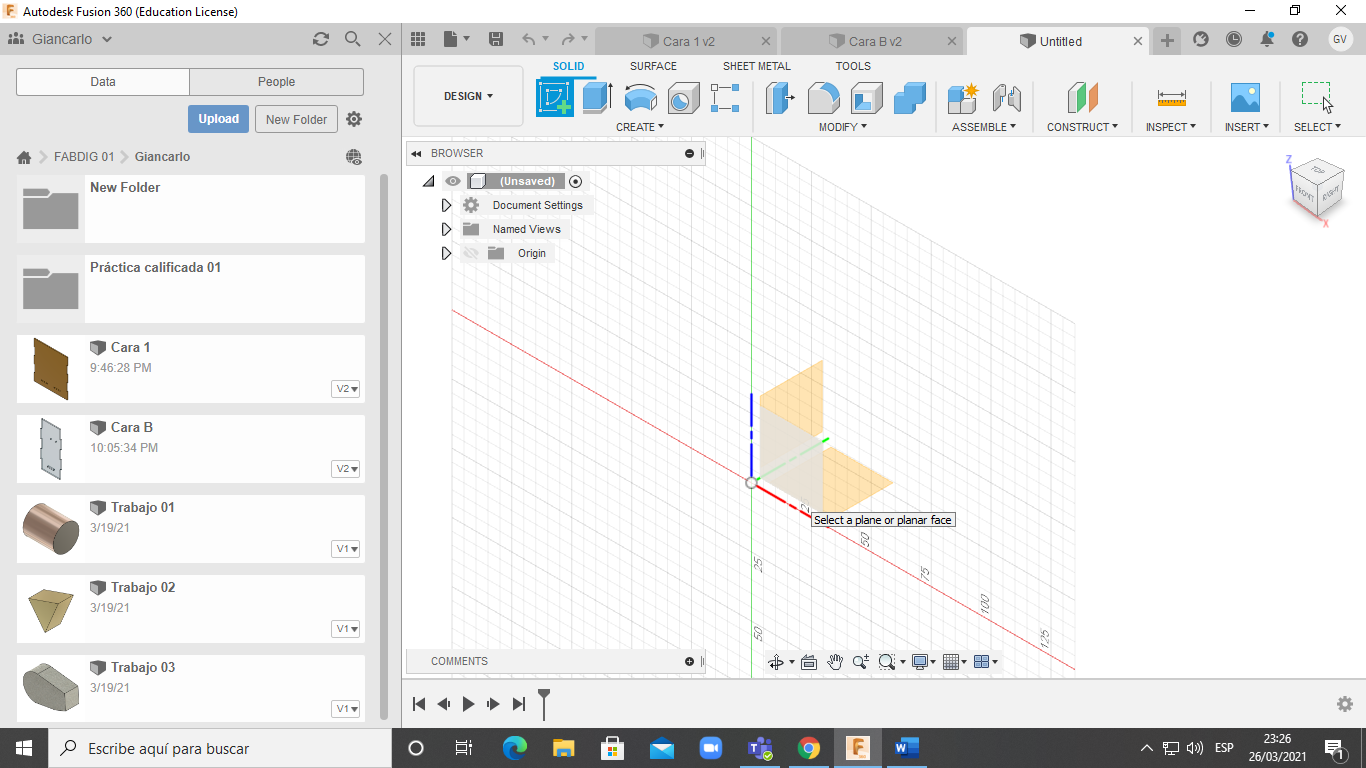Toggle visibility of the Origin folder
The width and height of the screenshot is (1366, 768).
[x=471, y=253]
